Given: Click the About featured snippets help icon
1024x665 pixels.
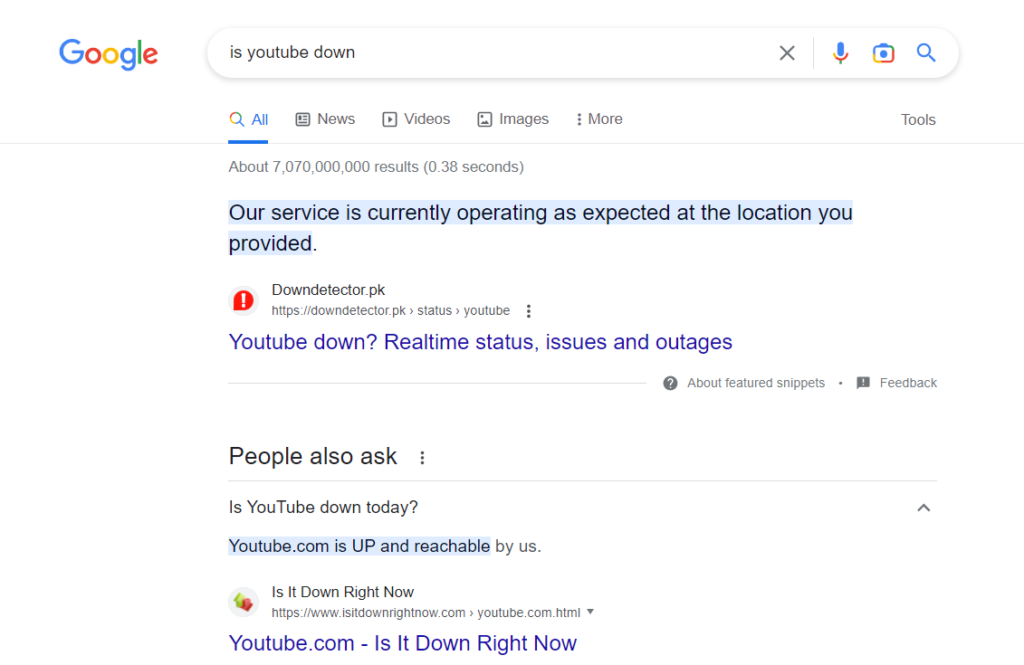Looking at the screenshot, I should 670,383.
